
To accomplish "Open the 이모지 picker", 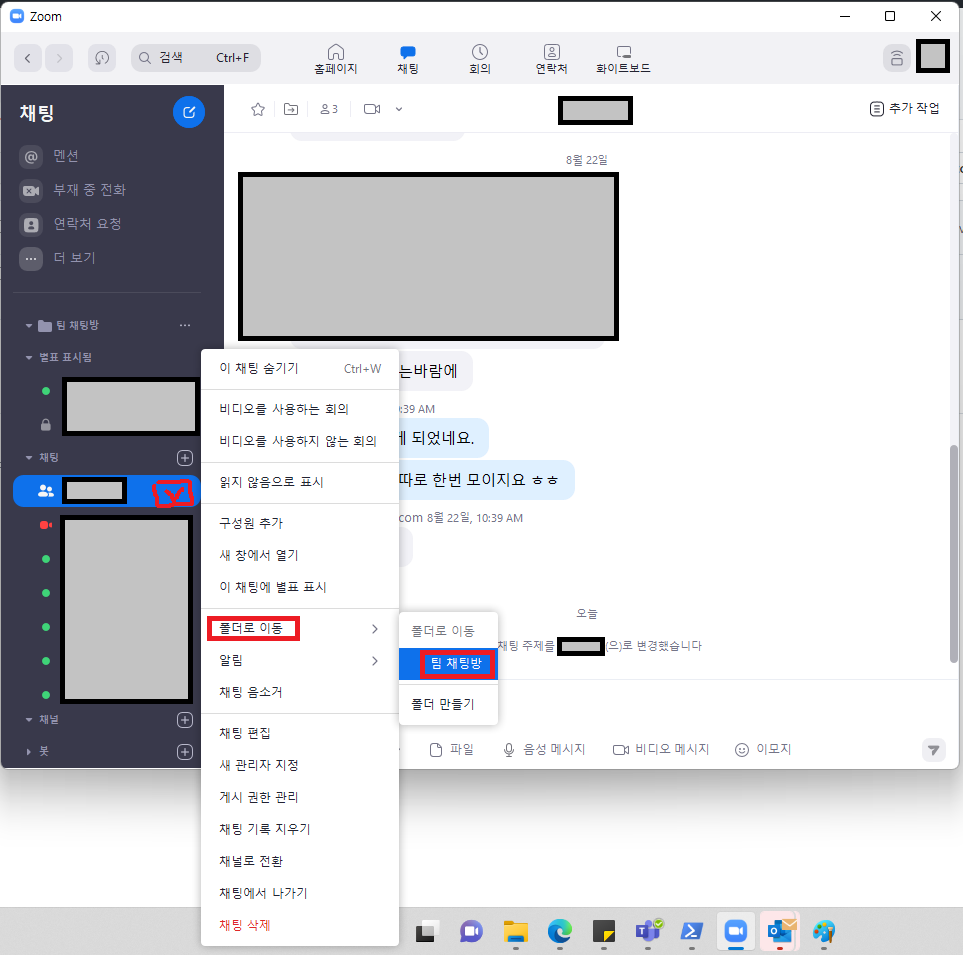I will pyautogui.click(x=763, y=750).
